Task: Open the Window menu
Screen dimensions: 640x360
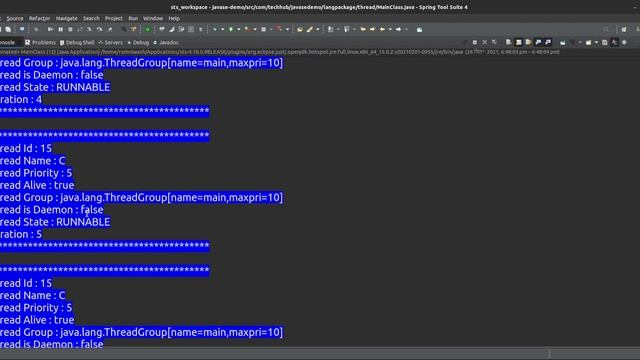Action: [153, 18]
